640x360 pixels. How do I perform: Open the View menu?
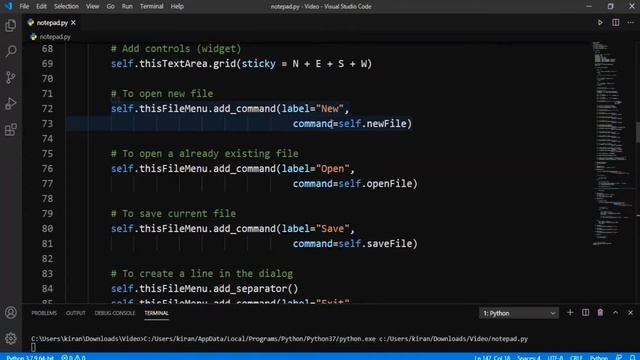pyautogui.click(x=92, y=7)
